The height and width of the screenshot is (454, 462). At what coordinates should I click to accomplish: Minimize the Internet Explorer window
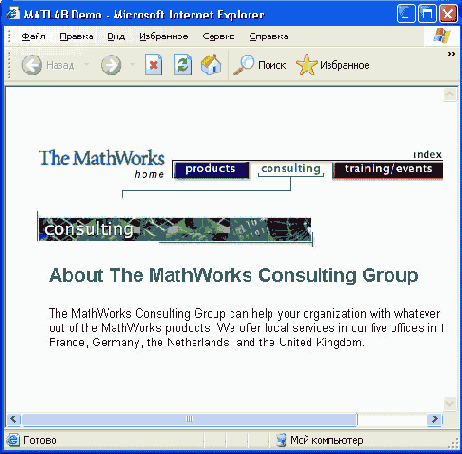406,14
